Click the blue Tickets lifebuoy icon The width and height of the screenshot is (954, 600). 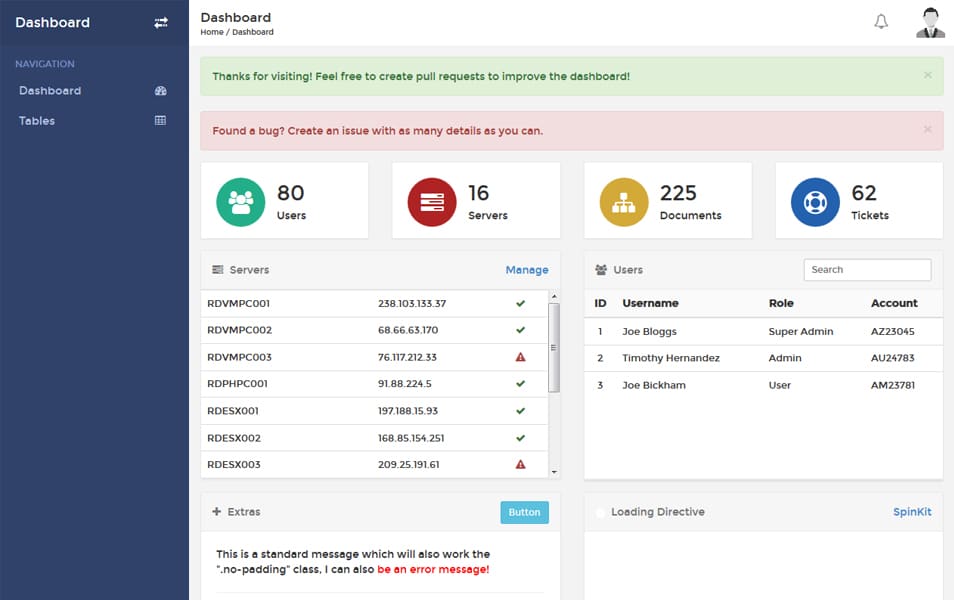814,200
